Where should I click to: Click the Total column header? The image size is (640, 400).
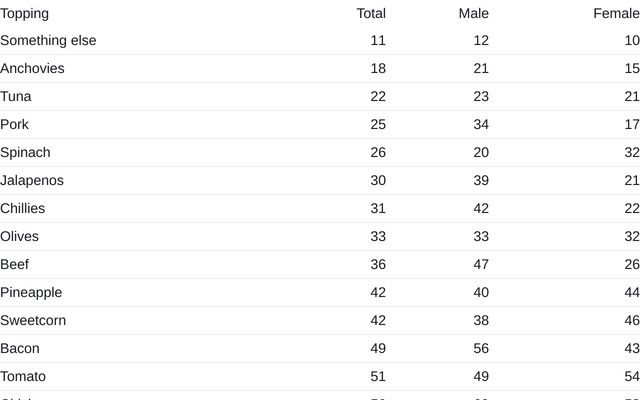371,13
